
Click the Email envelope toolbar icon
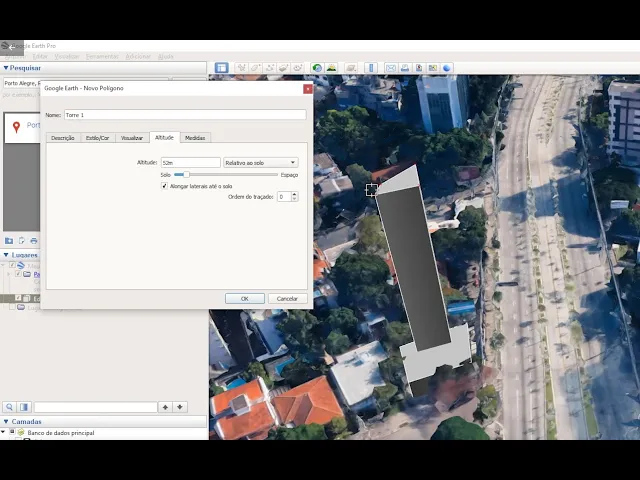[391, 68]
